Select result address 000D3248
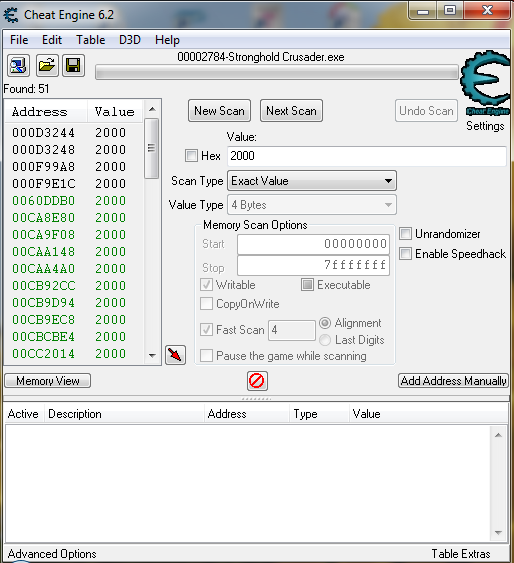514x563 pixels. tap(43, 149)
